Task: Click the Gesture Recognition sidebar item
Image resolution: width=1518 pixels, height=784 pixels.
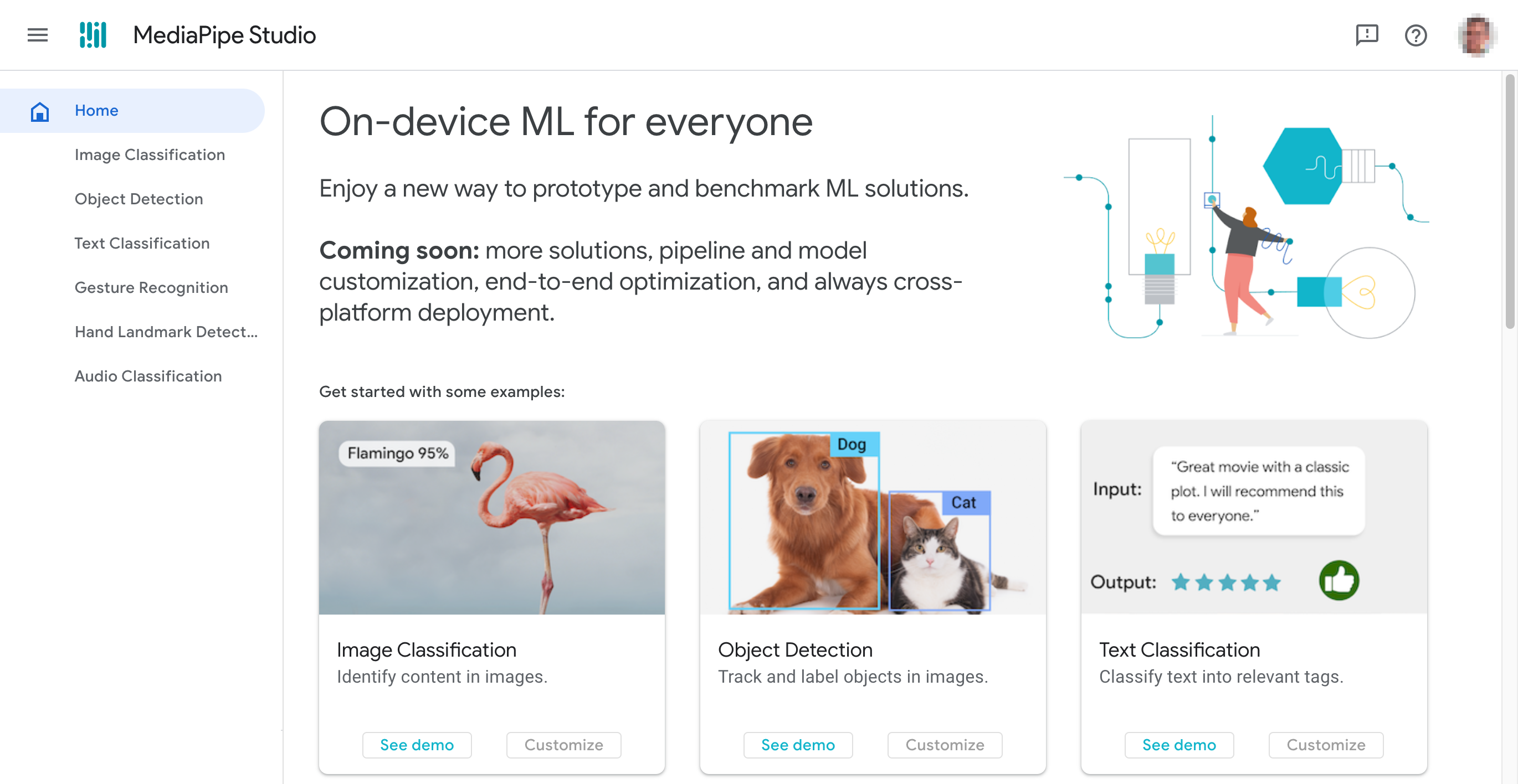Action: (x=152, y=287)
